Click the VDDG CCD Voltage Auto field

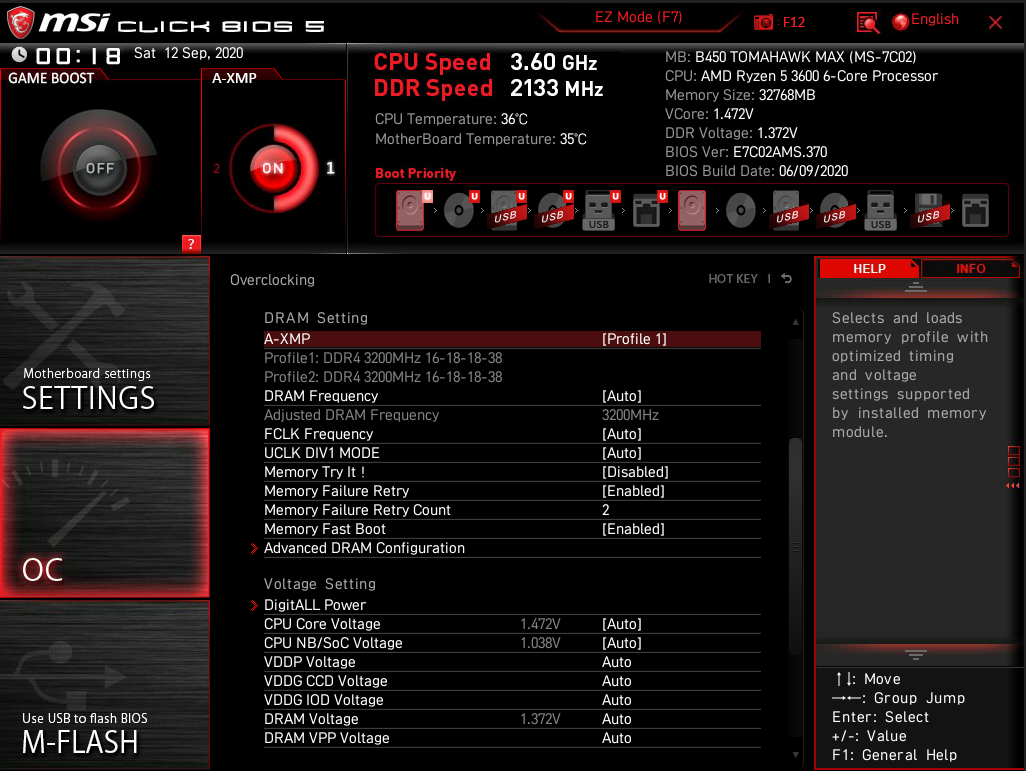616,681
